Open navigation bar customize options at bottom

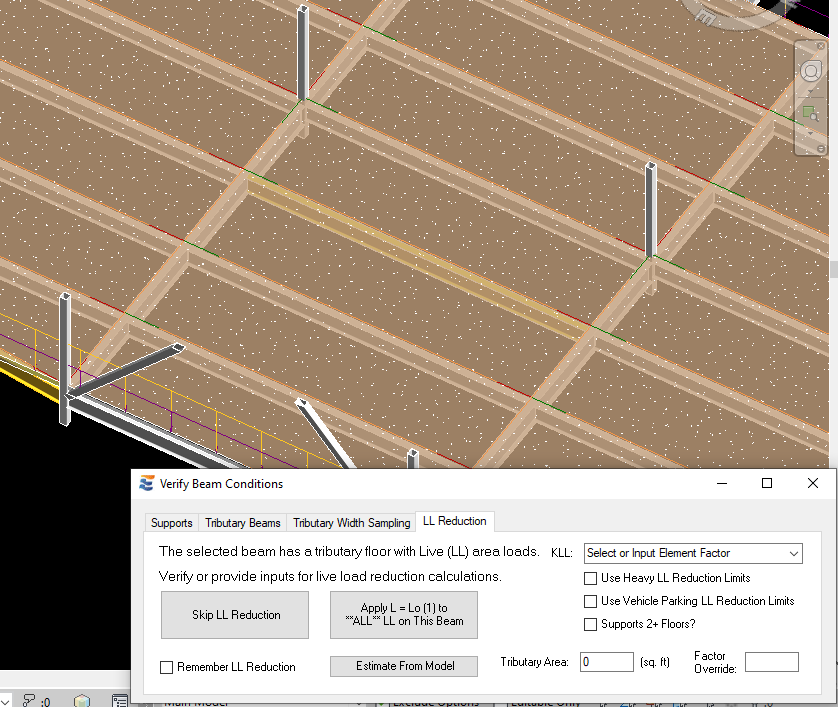pyautogui.click(x=821, y=149)
